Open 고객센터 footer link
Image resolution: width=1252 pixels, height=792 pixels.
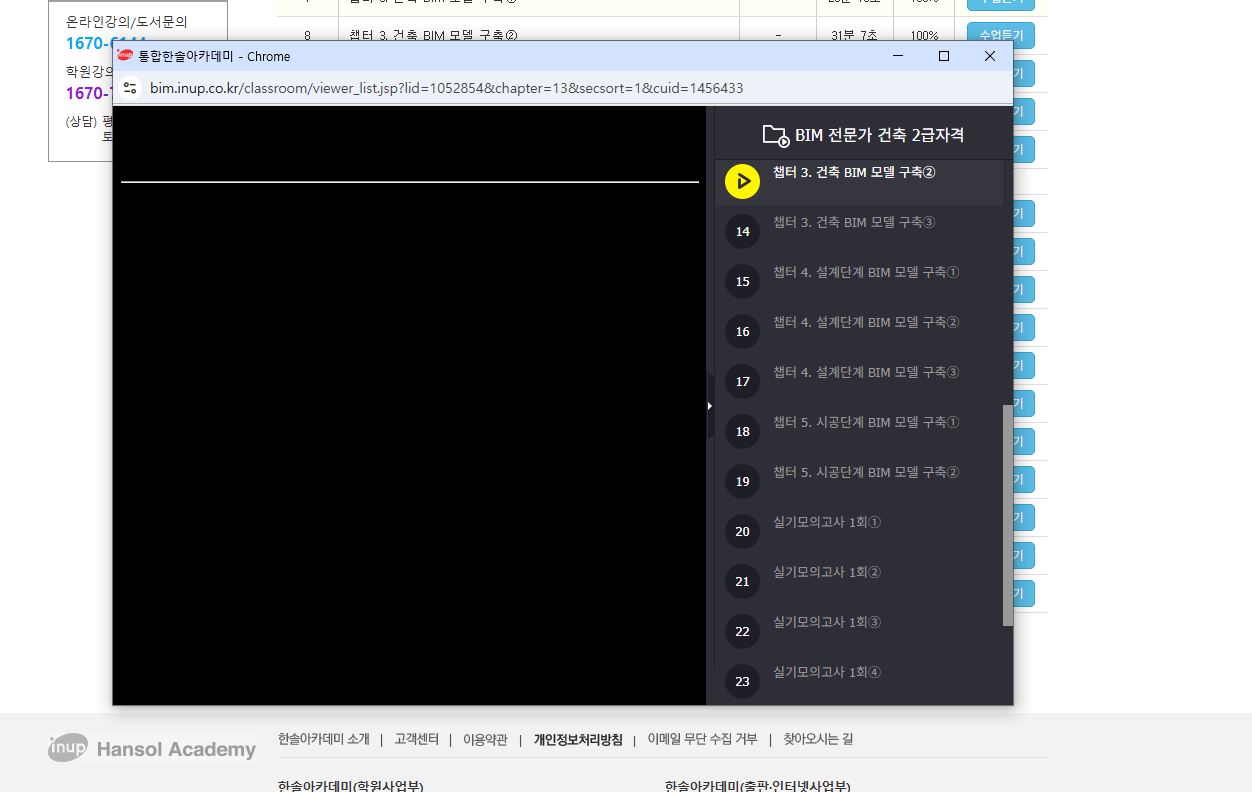[x=416, y=739]
